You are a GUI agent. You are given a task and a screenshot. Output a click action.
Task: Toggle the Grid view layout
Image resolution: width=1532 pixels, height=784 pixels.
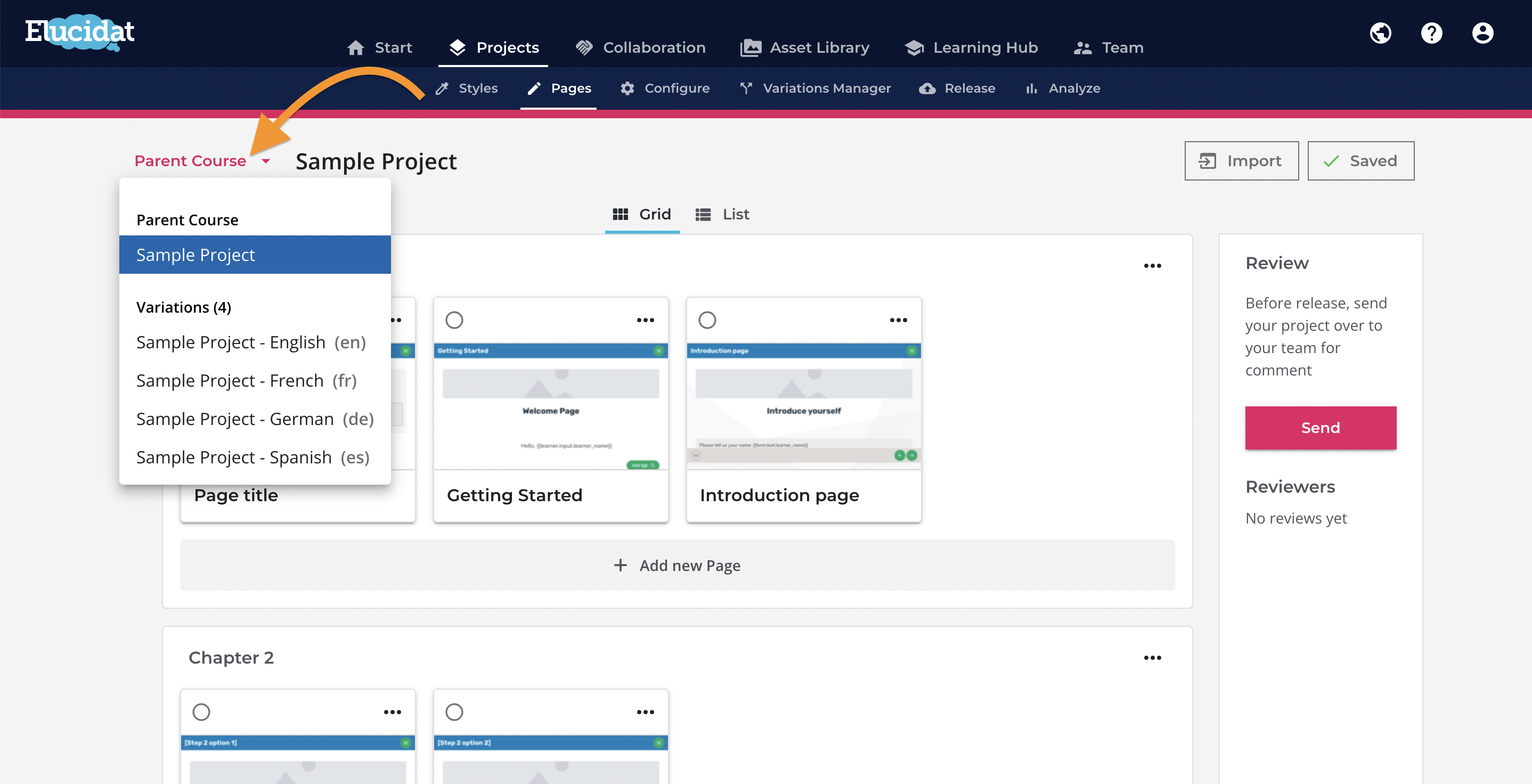click(641, 214)
